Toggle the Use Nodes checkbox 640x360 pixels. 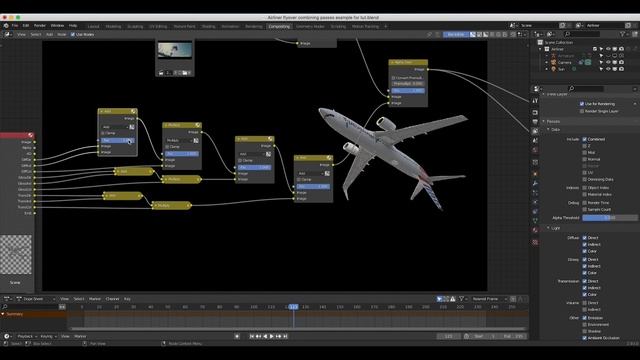pyautogui.click(x=73, y=35)
